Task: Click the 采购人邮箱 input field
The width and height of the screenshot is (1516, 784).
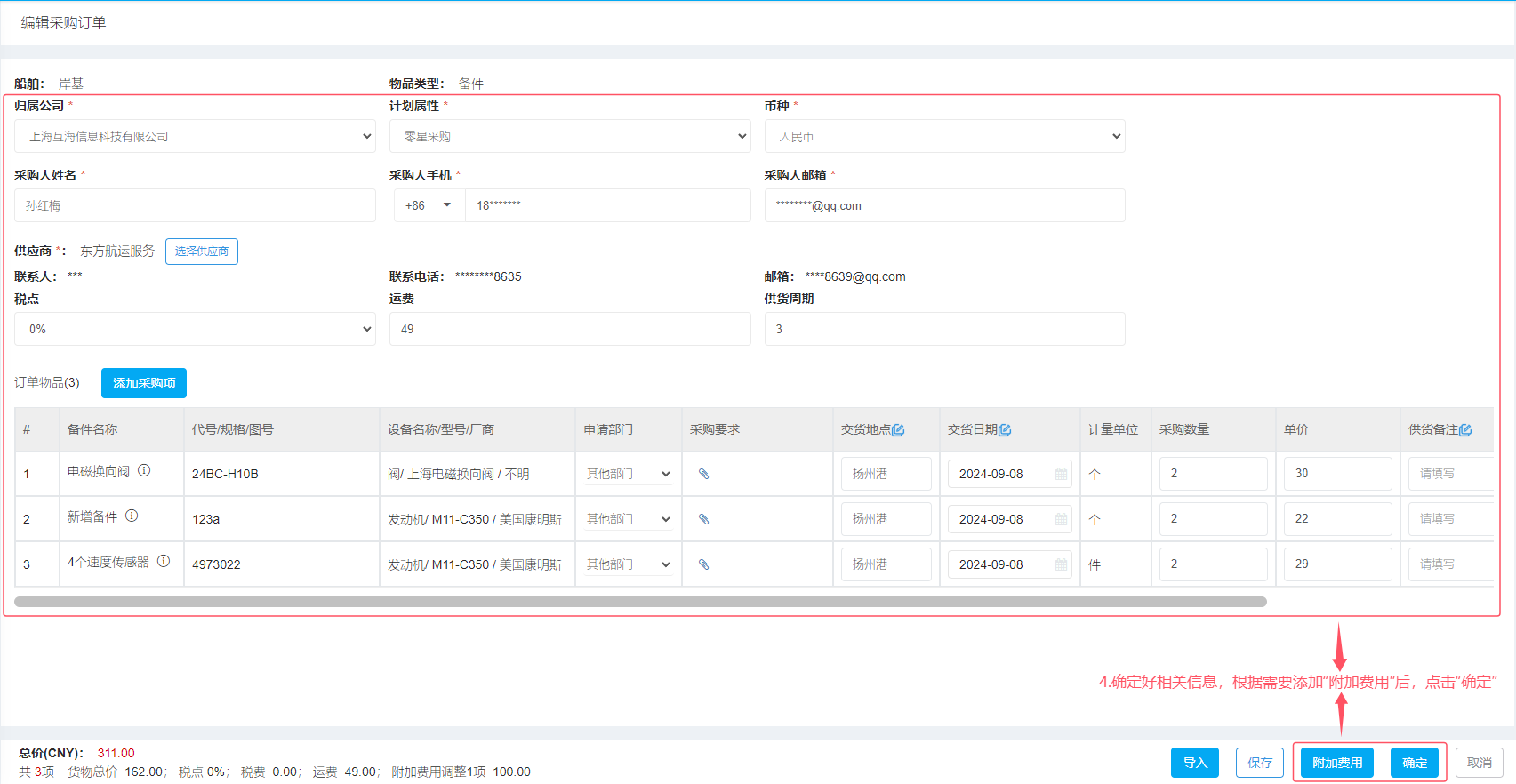Action: [x=945, y=205]
